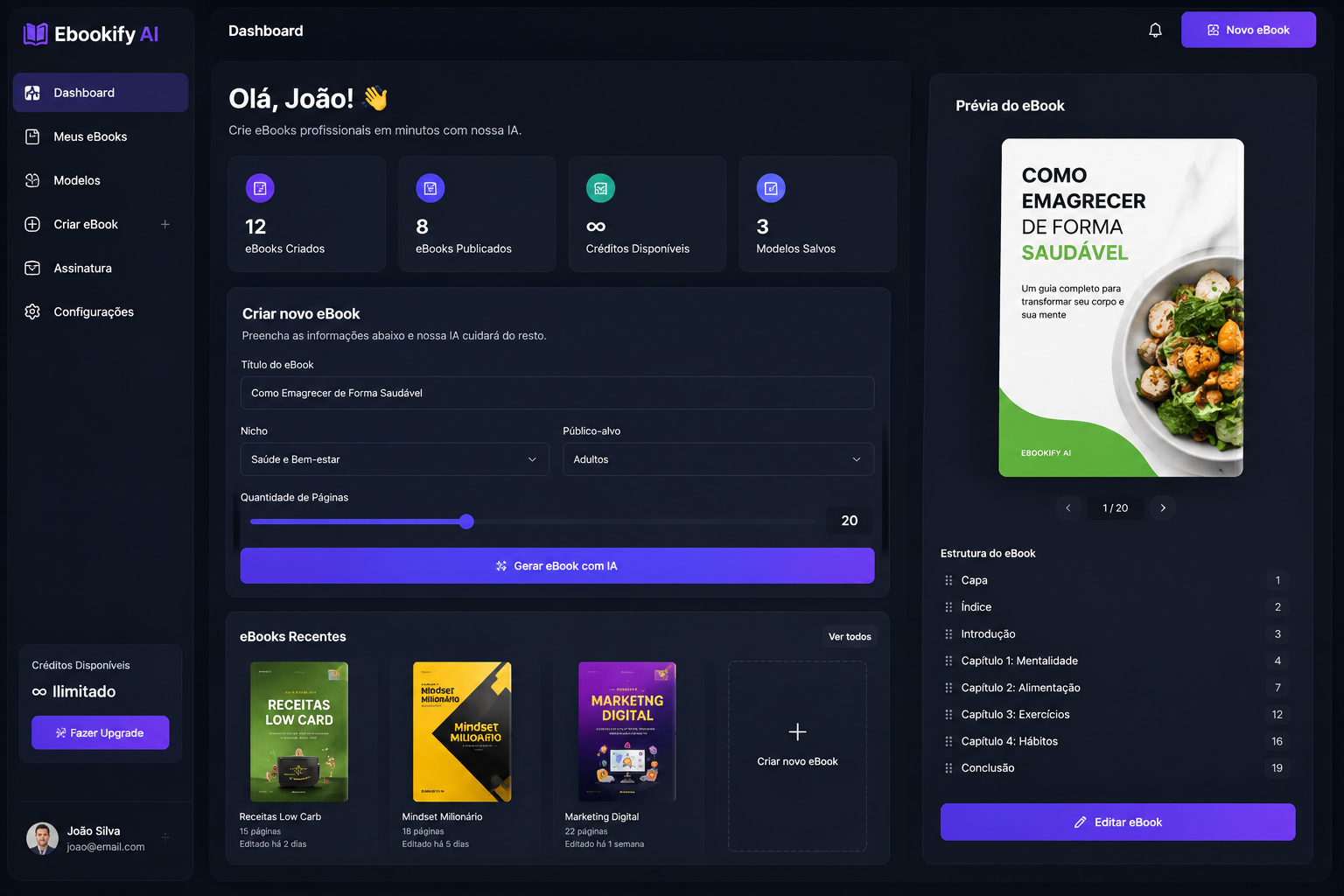Click drag handle icon for Conclusão
This screenshot has width=1344, height=896.
948,768
